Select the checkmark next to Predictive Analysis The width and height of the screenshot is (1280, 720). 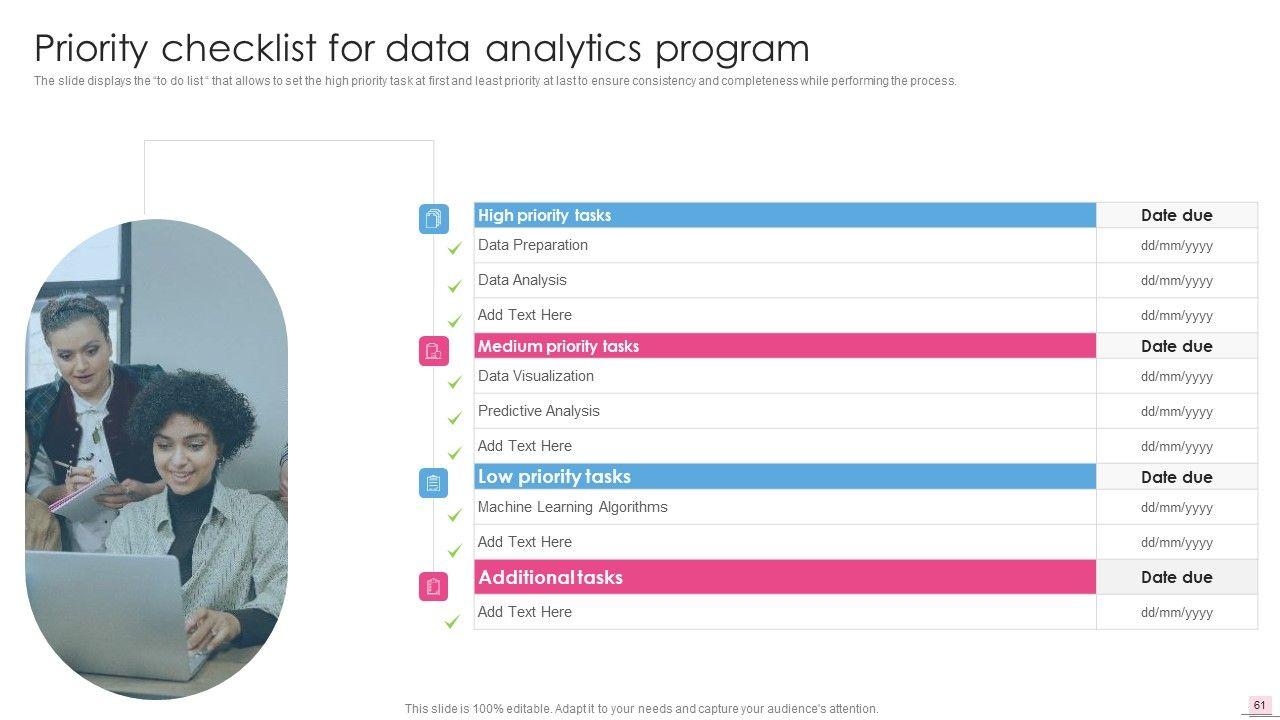pyautogui.click(x=455, y=418)
